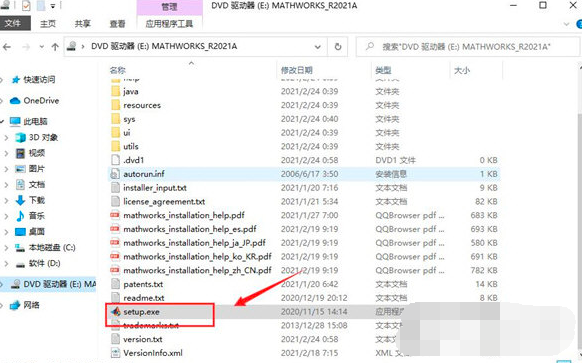Open the address bar history dropdown
The height and width of the screenshot is (363, 582).
pyautogui.click(x=318, y=47)
